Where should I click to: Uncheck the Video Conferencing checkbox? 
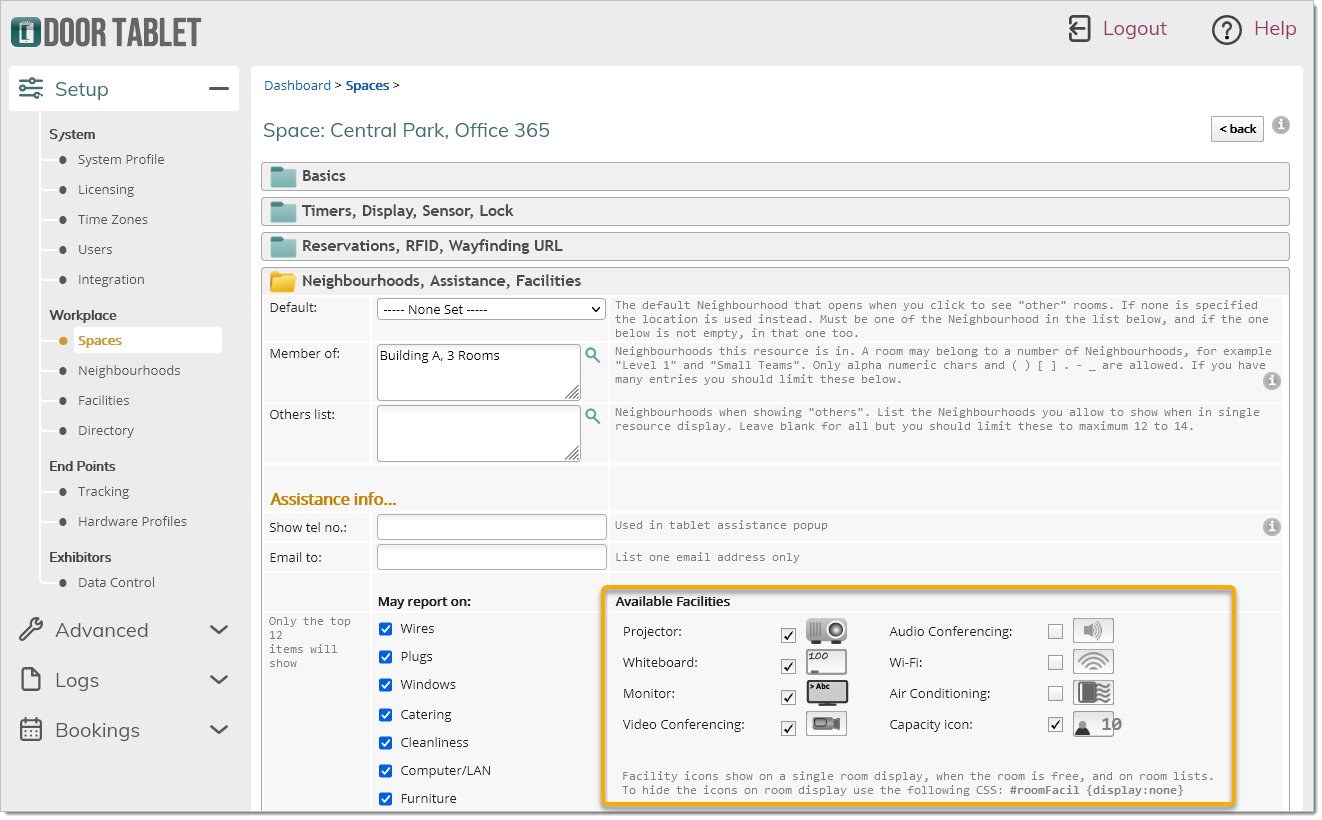pos(789,728)
